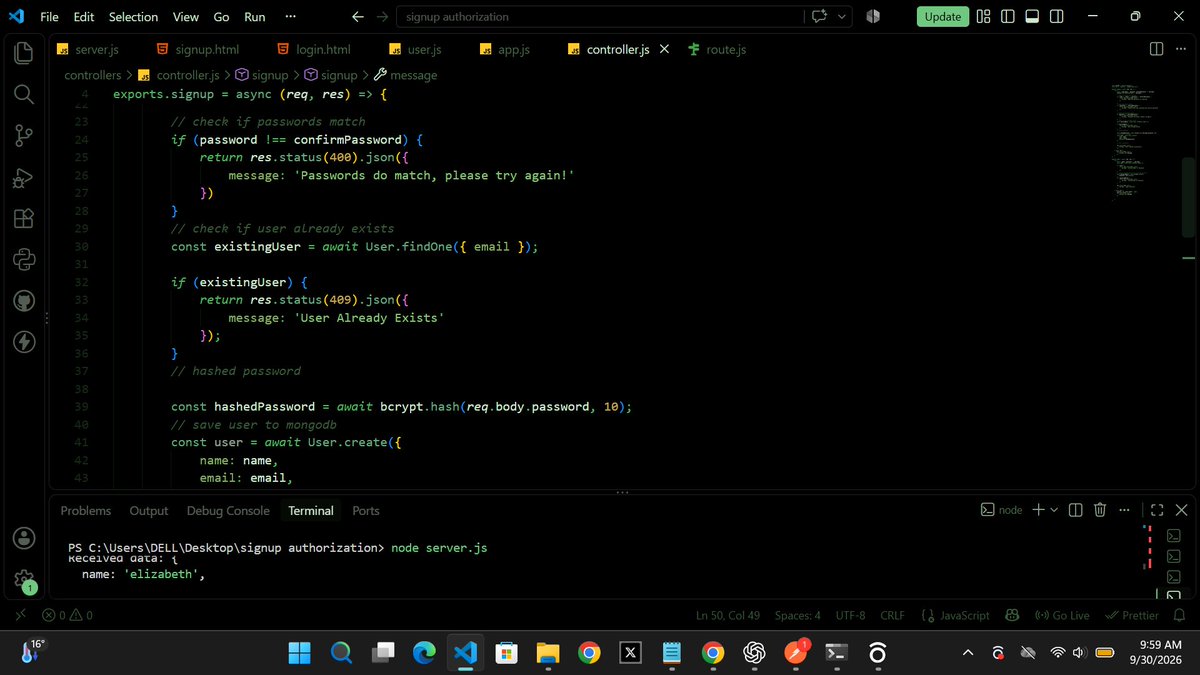Screen dimensions: 1200x675
Task: Switch to the signup.html tab
Action: pos(198,49)
